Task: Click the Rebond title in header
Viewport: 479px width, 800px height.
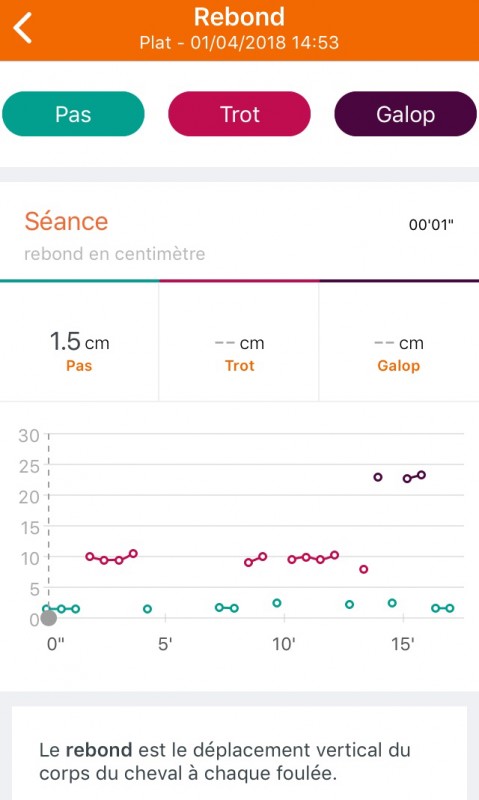Action: [x=239, y=17]
